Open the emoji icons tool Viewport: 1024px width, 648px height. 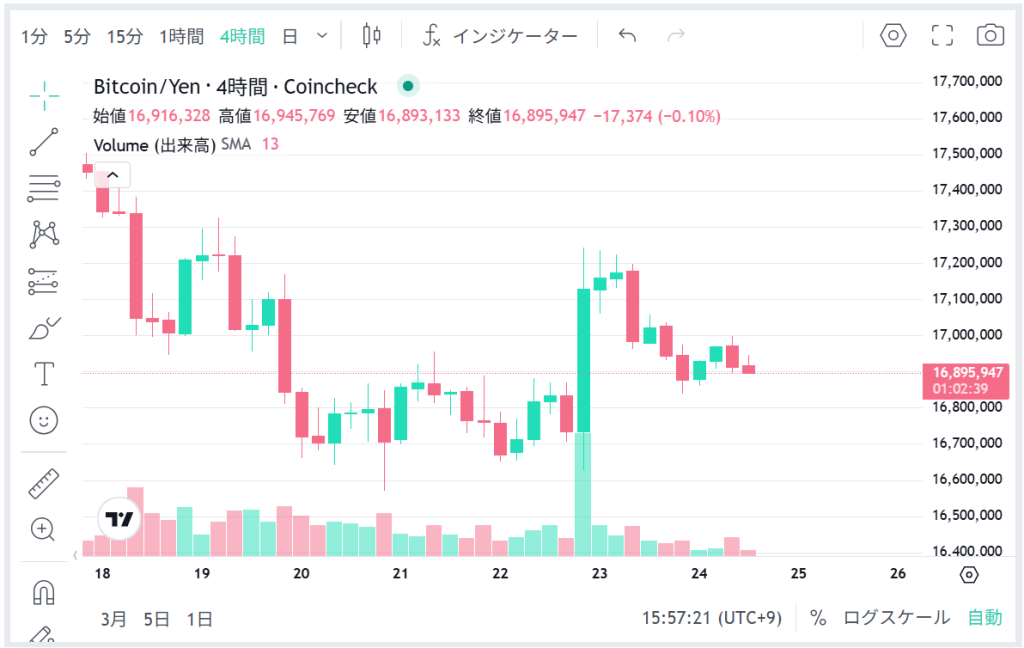[x=44, y=421]
